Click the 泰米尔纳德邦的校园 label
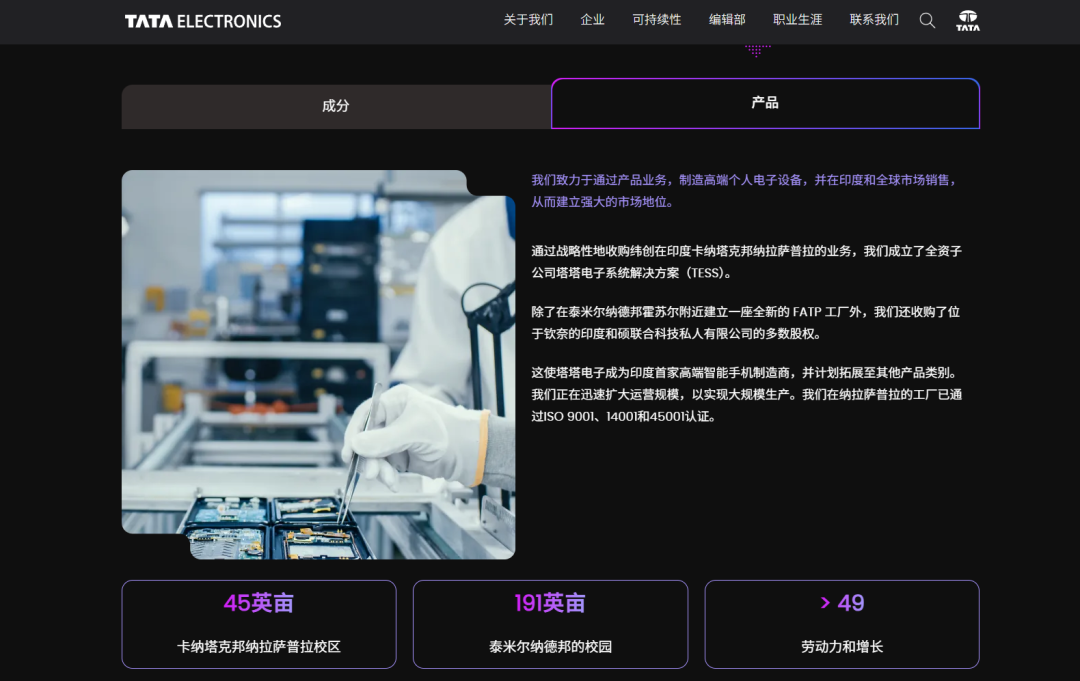 (x=550, y=647)
